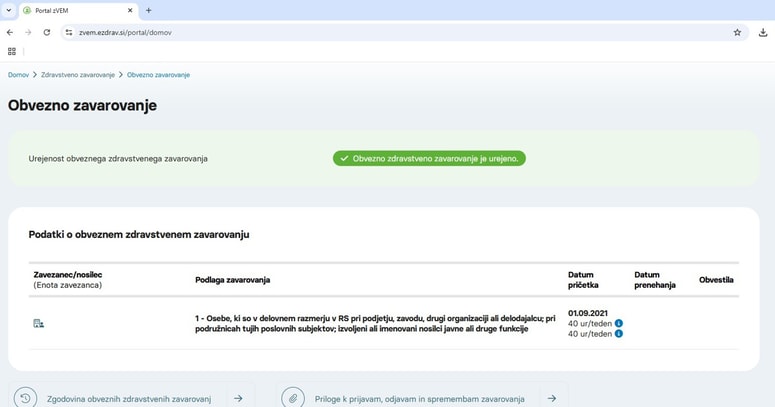Click the Obvestila column header
This screenshot has height=407, width=775.
pos(716,280)
